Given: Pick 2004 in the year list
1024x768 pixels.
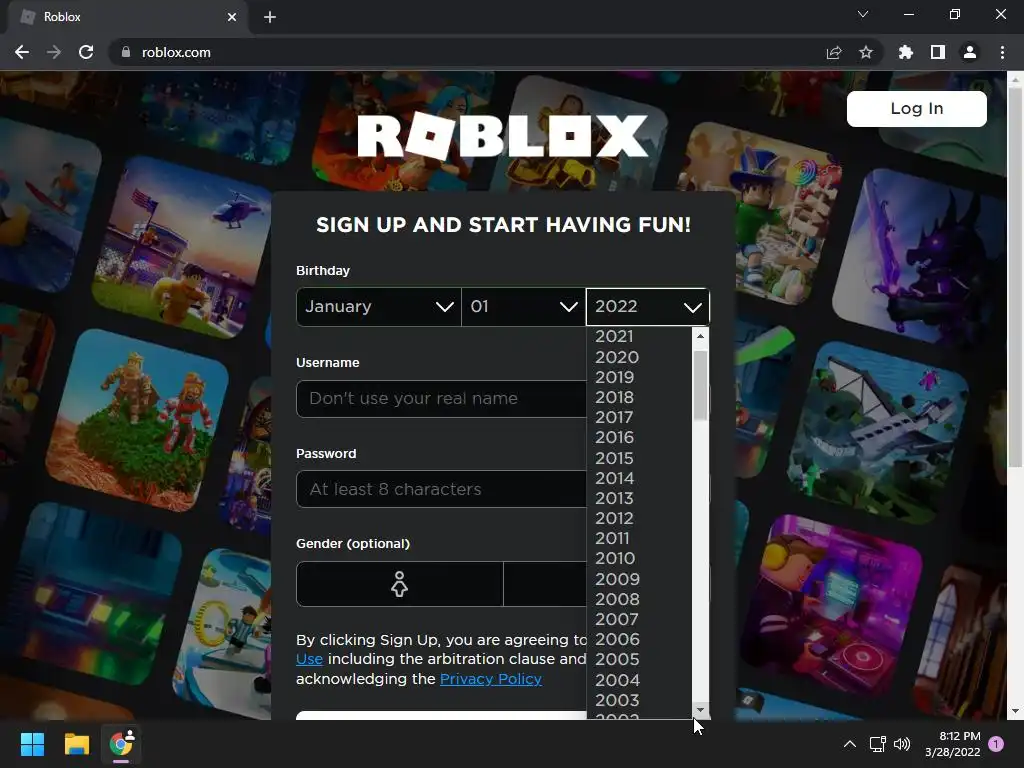Looking at the screenshot, I should click(x=639, y=680).
